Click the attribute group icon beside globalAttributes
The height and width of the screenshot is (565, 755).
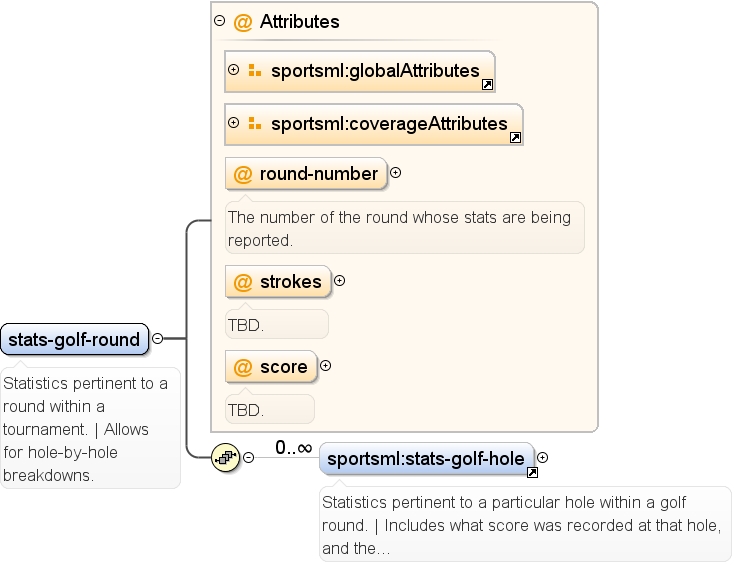(x=255, y=70)
